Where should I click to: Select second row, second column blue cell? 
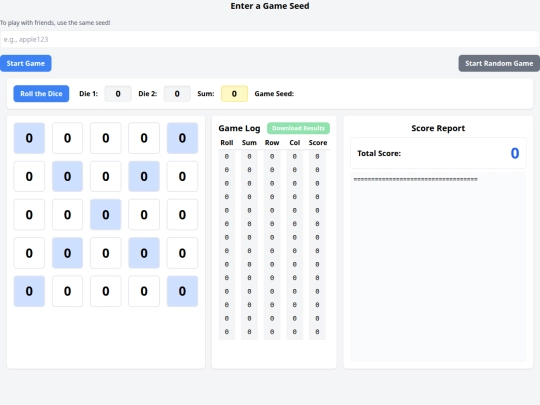[x=68, y=176]
